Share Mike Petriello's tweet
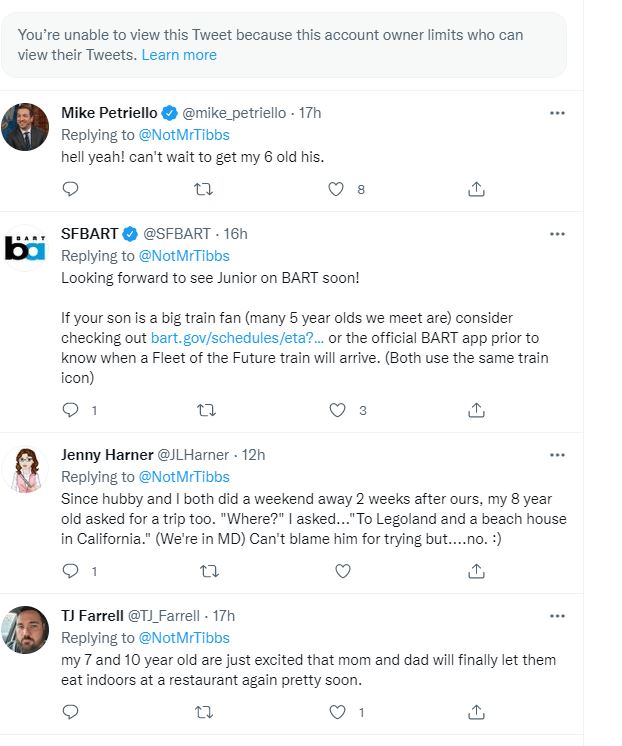Screen dimensions: 622x746 [476, 189]
